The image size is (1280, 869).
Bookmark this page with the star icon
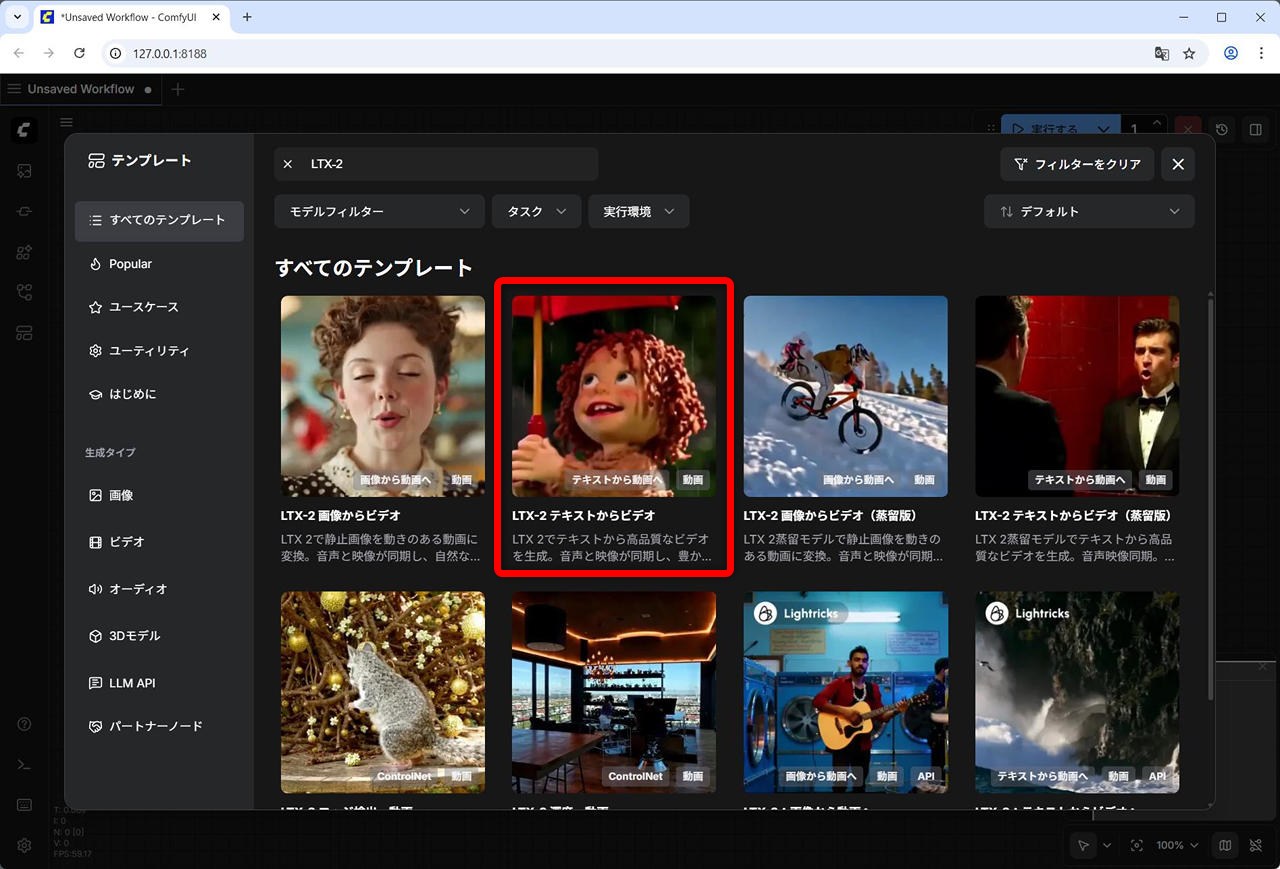(x=1189, y=53)
